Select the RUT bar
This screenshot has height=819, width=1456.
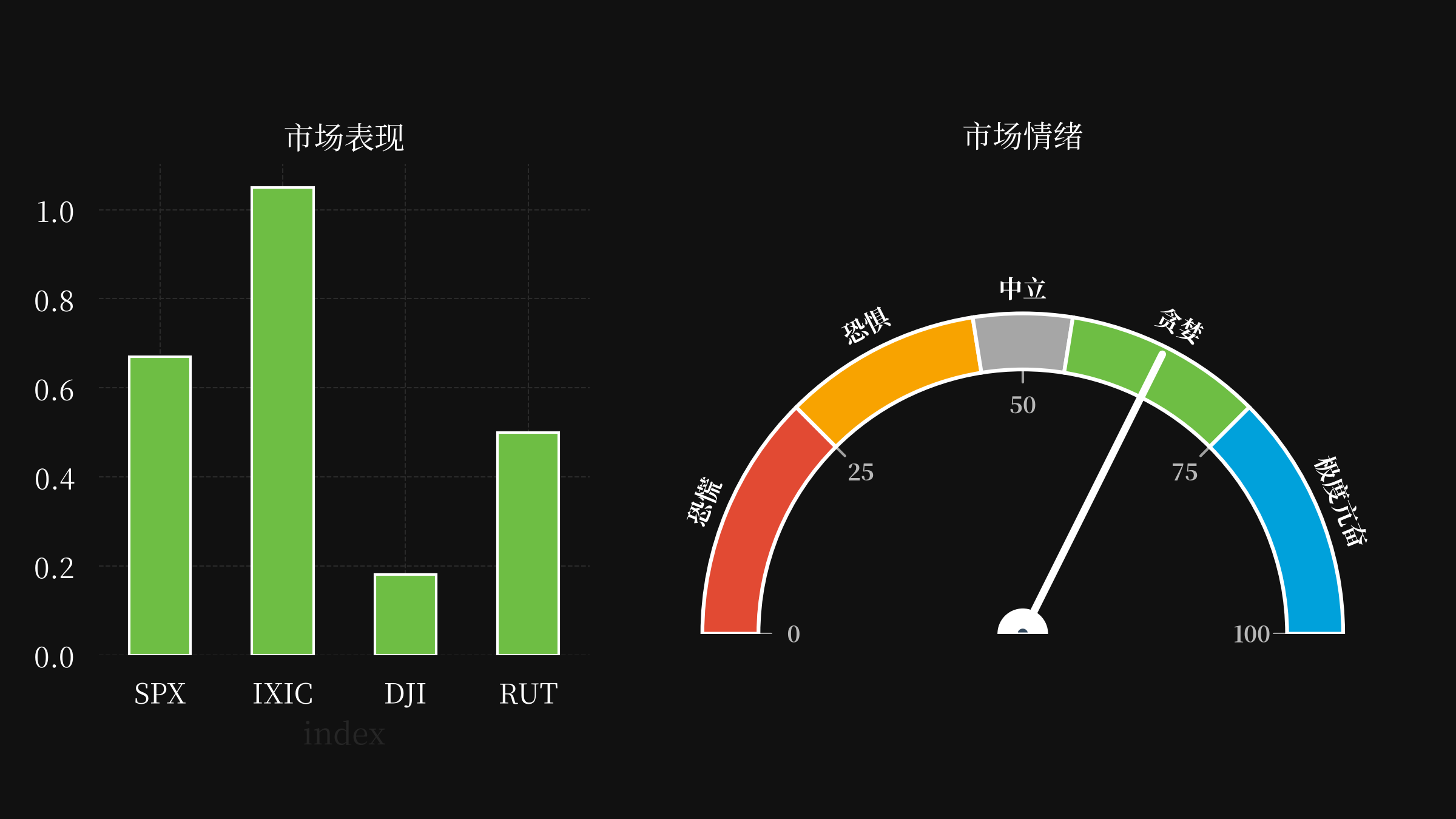pos(528,544)
